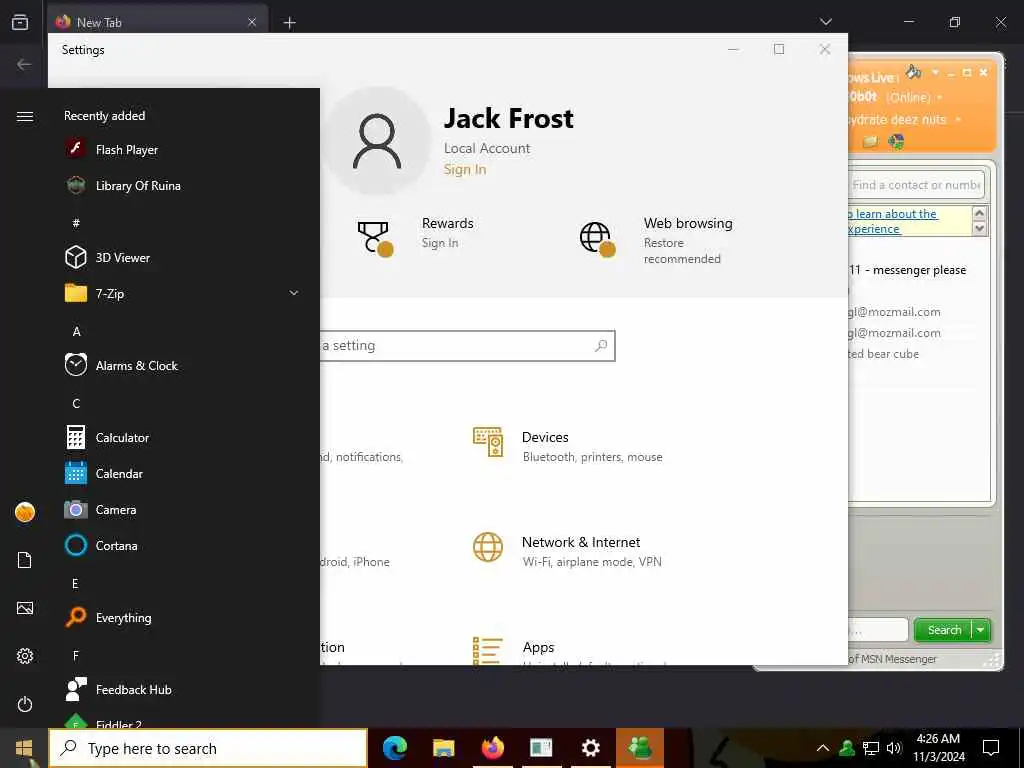
Task: Open Messenger personal message dropdown arrow
Action: [958, 120]
